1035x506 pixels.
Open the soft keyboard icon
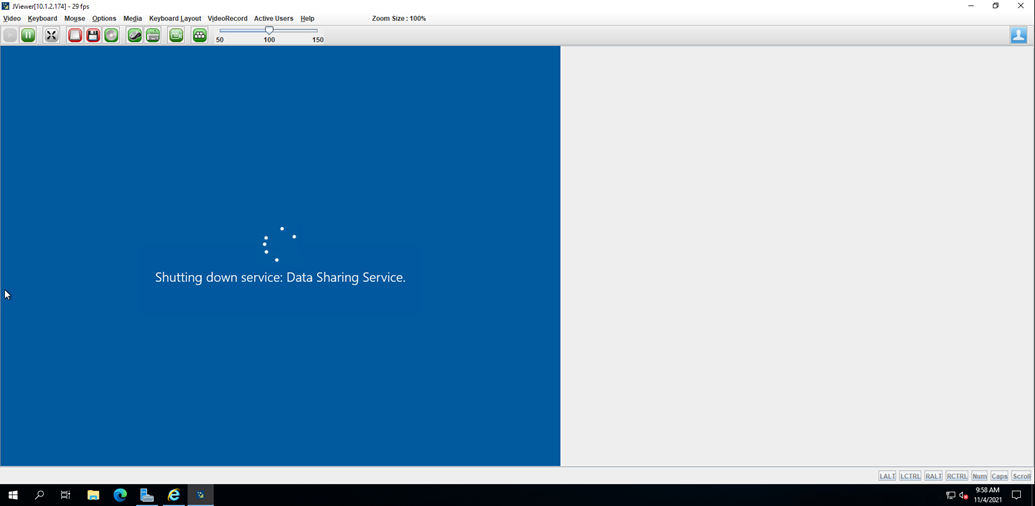153,35
